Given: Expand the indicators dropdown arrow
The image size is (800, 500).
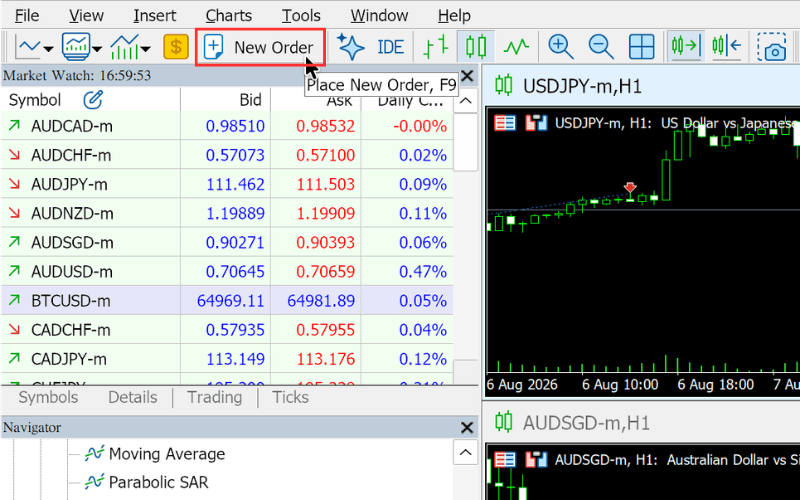Looking at the screenshot, I should click(145, 49).
